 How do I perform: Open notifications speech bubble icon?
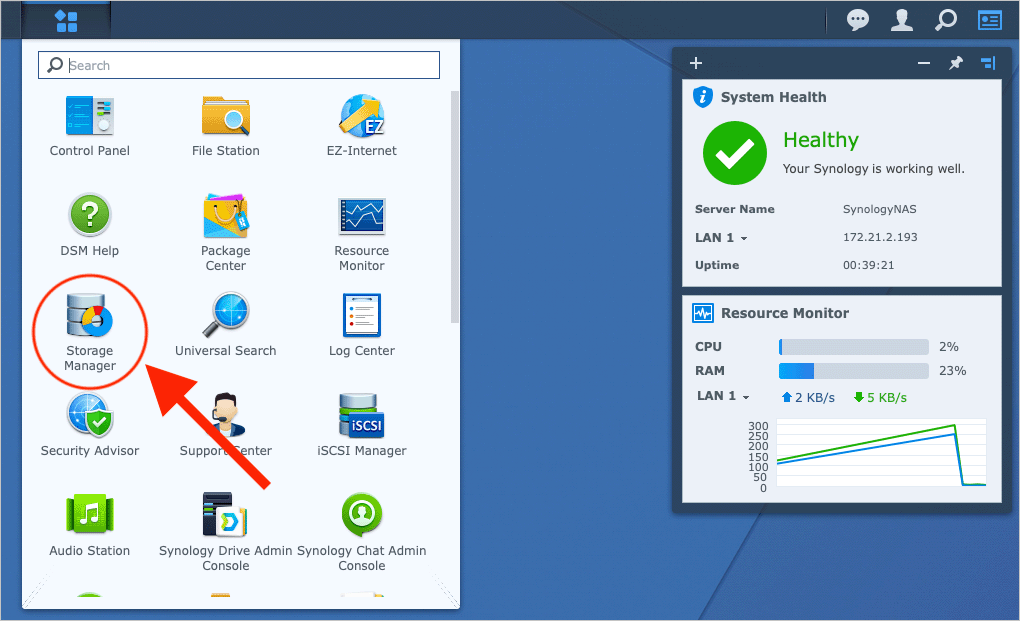(857, 20)
